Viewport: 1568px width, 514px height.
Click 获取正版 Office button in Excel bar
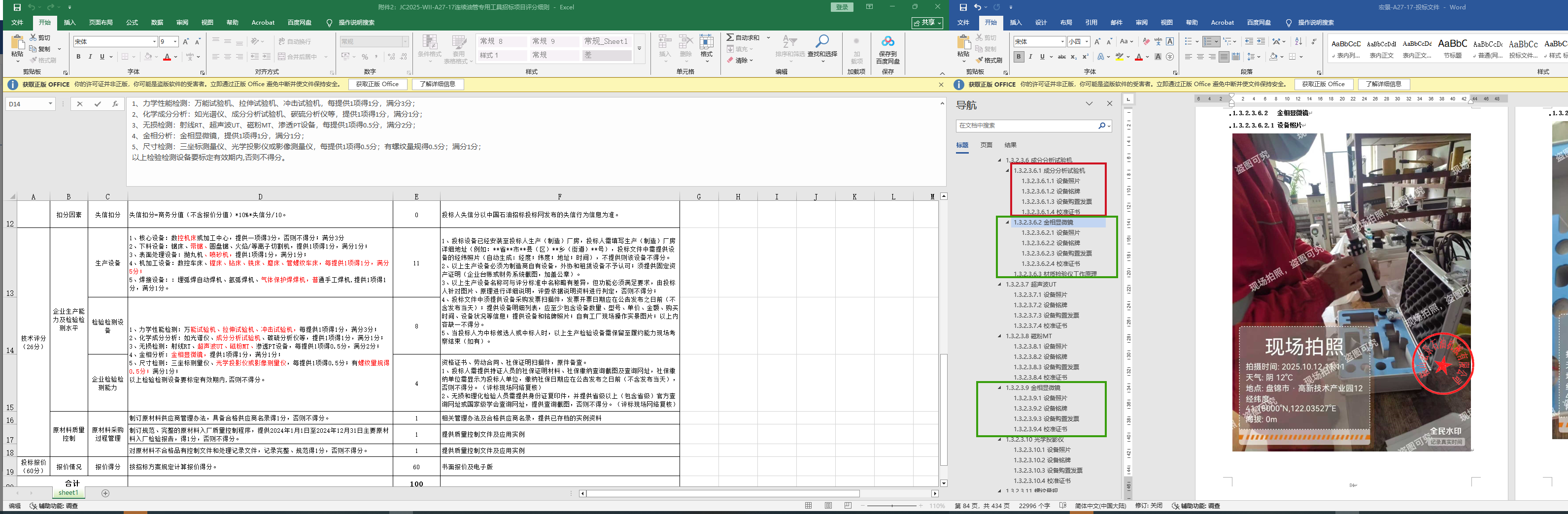coord(377,84)
